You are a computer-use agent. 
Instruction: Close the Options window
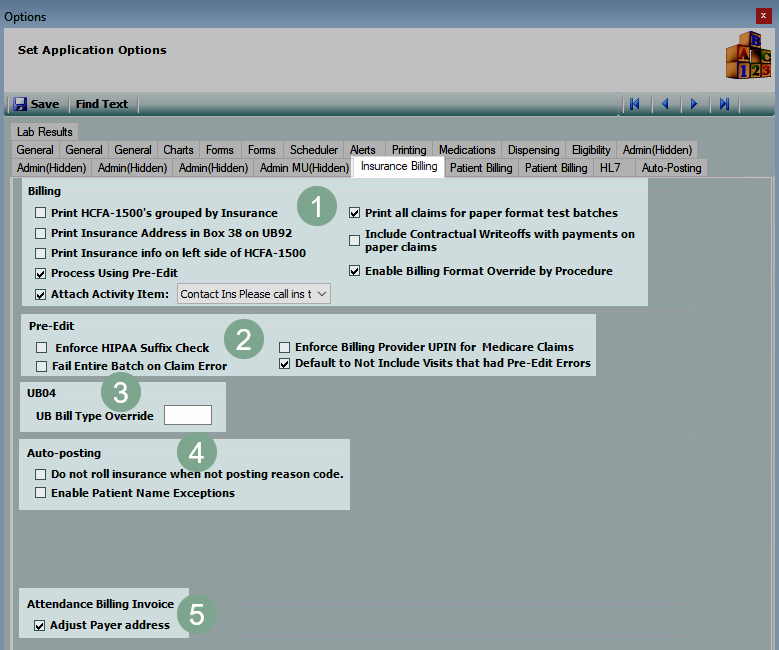[764, 16]
